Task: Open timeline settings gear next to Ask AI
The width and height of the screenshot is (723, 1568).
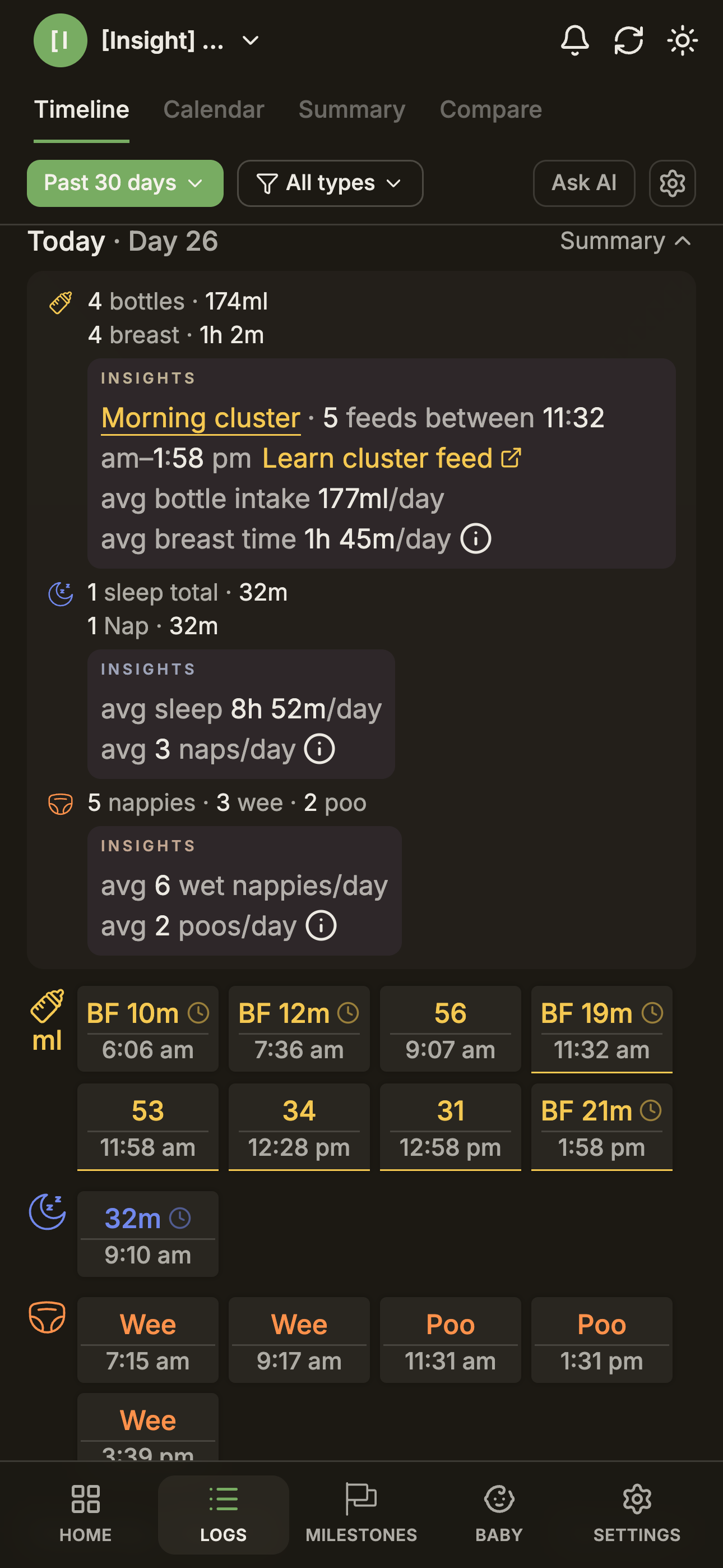Action: 672,183
